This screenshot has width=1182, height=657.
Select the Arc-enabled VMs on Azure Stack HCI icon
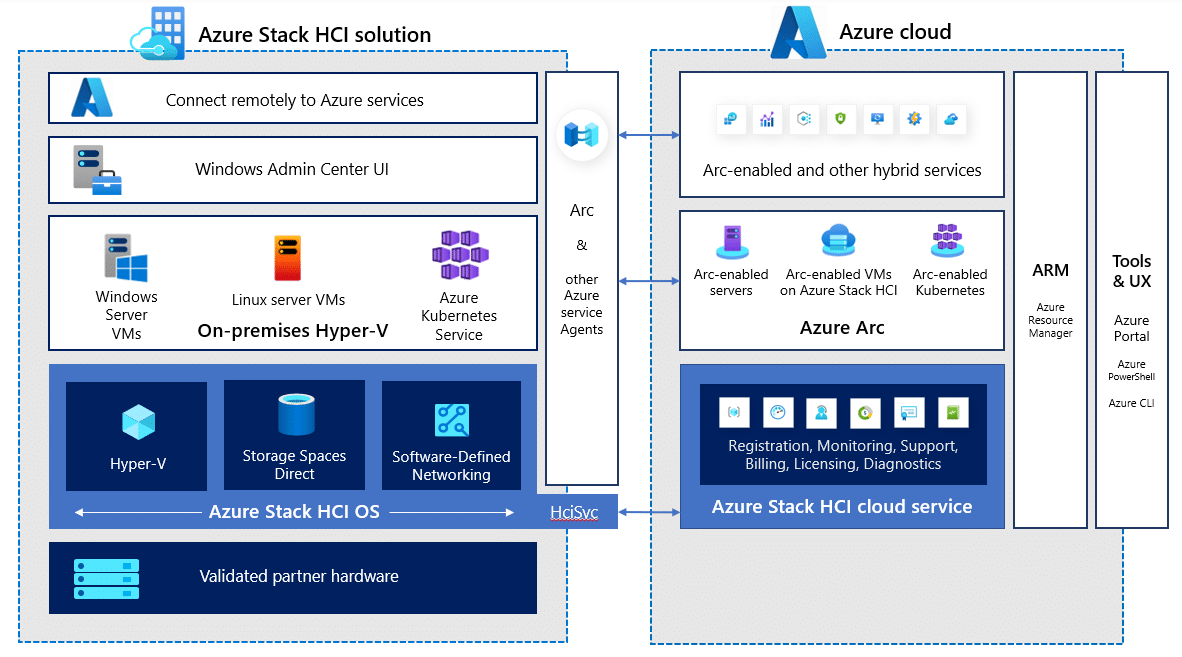pos(839,238)
